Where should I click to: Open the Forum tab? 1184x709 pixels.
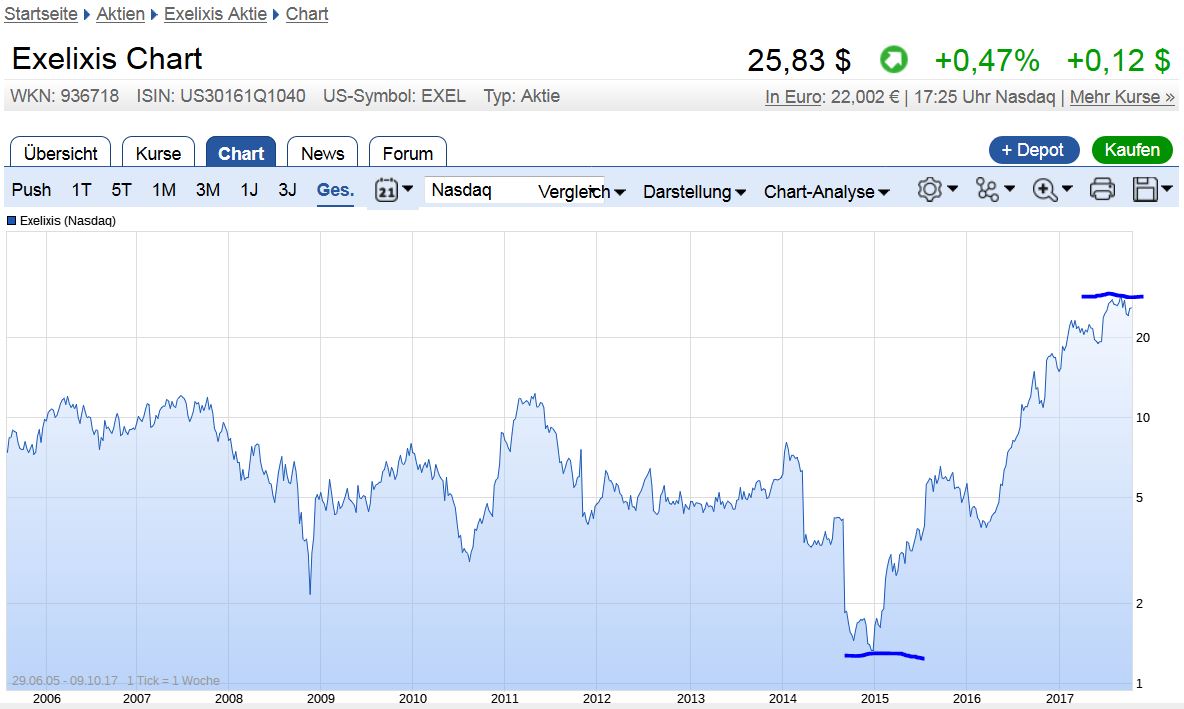[407, 153]
